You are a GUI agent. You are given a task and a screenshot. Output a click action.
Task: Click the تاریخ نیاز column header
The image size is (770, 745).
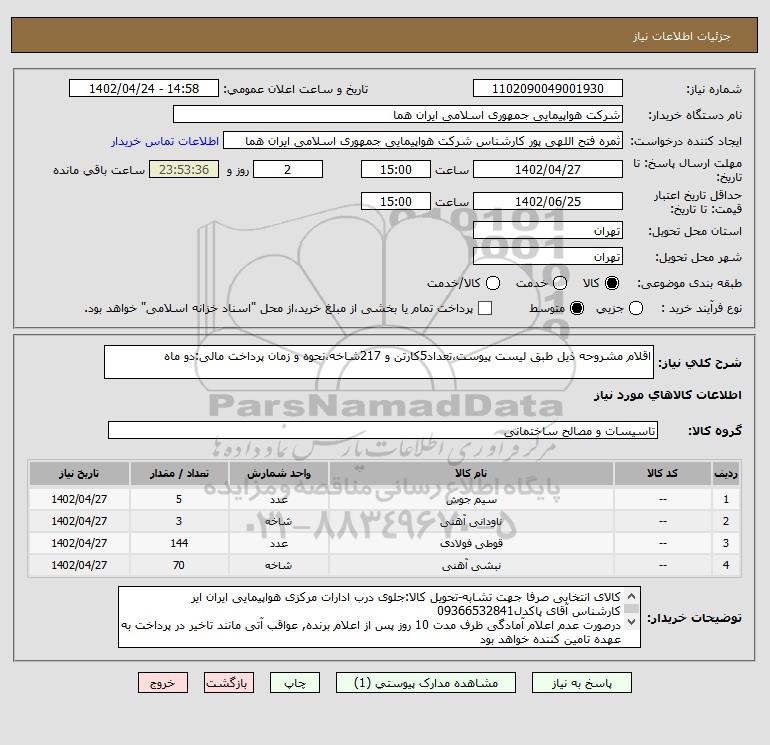point(79,473)
